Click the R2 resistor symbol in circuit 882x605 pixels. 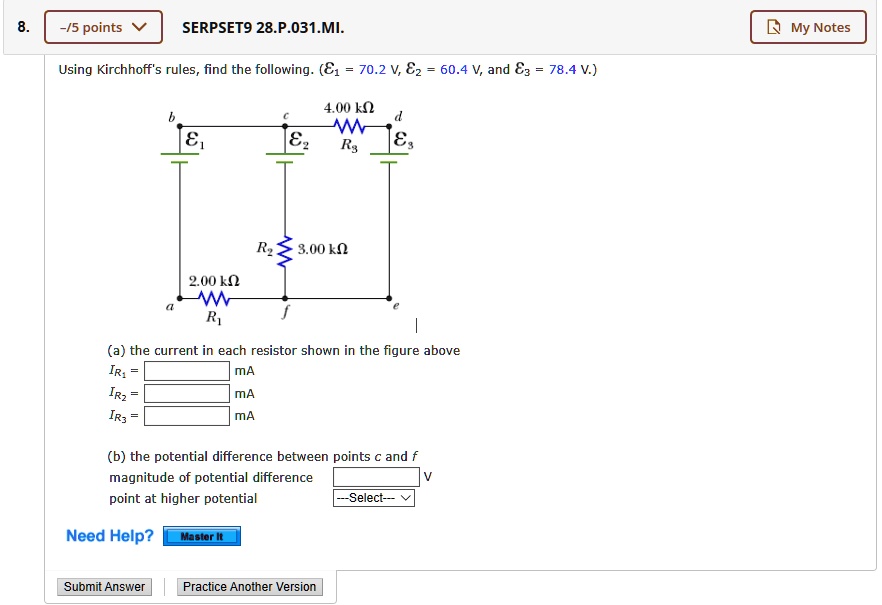(285, 251)
